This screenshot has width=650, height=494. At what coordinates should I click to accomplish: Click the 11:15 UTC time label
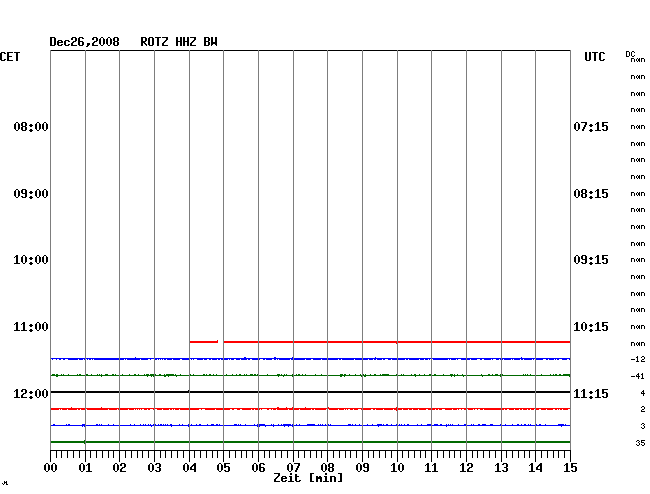pos(591,393)
